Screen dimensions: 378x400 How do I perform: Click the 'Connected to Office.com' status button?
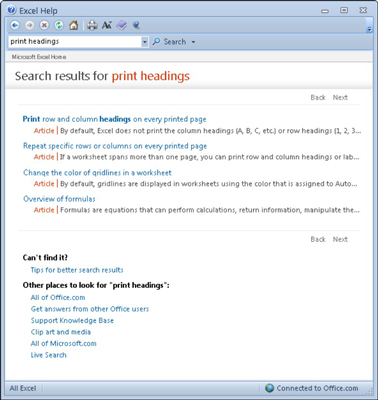(x=312, y=388)
